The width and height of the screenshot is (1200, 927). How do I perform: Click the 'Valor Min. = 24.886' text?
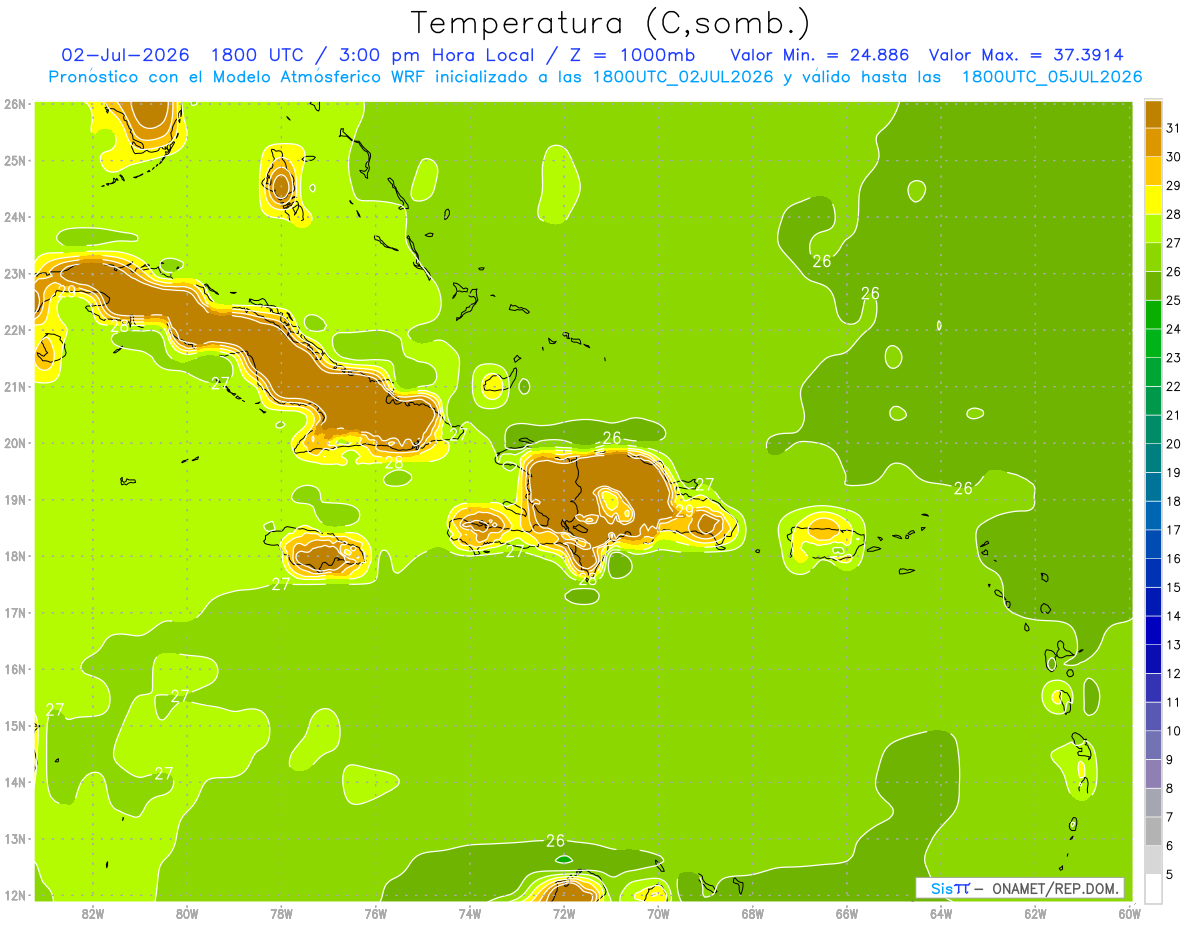click(x=820, y=55)
